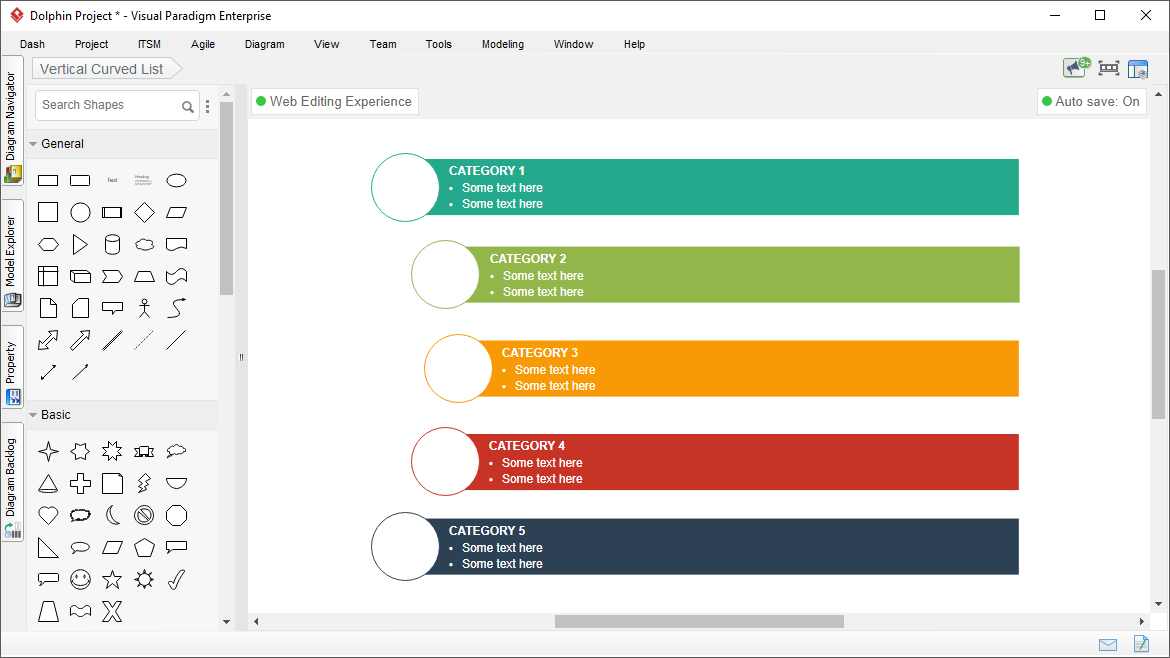
Task: Open the panel layout icon in top right
Action: (1138, 69)
